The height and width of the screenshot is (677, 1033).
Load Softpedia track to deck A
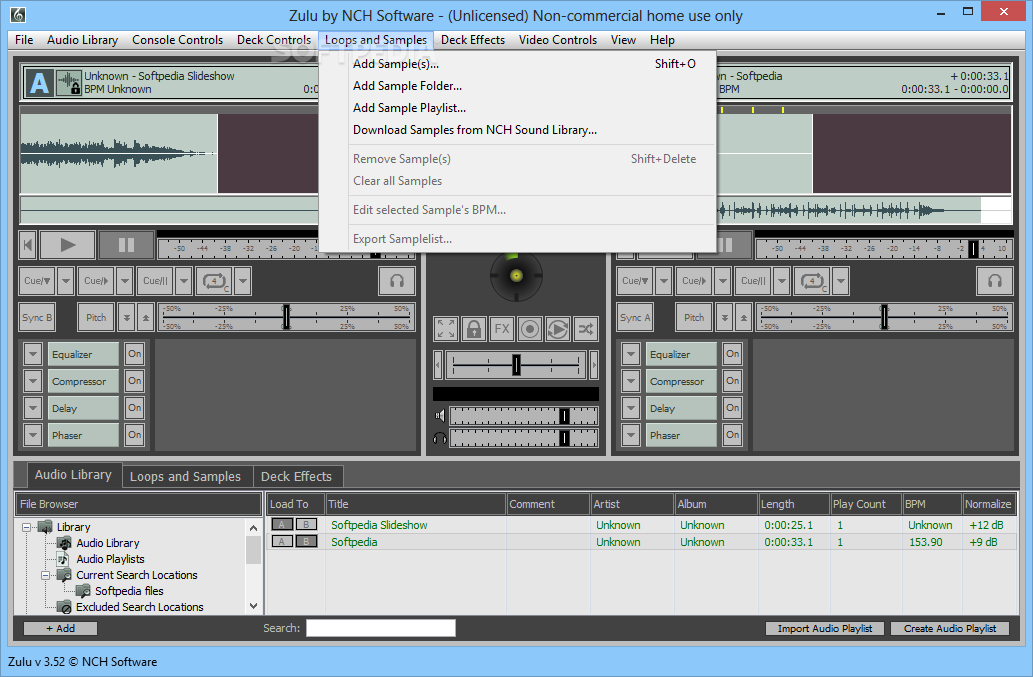(x=282, y=541)
